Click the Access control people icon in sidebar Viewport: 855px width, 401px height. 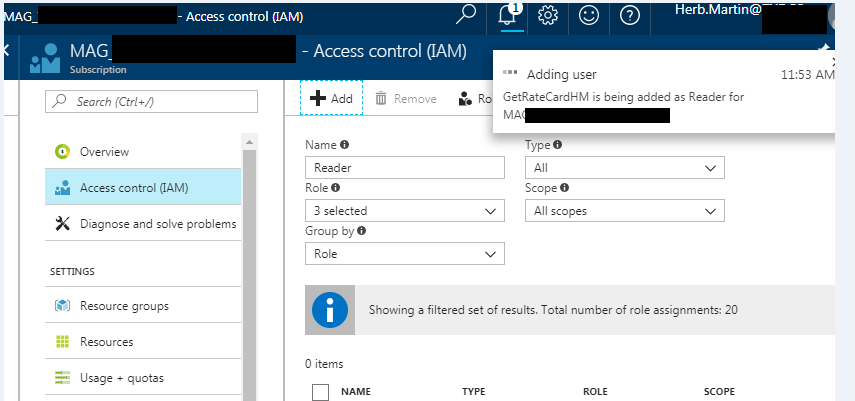click(x=63, y=188)
